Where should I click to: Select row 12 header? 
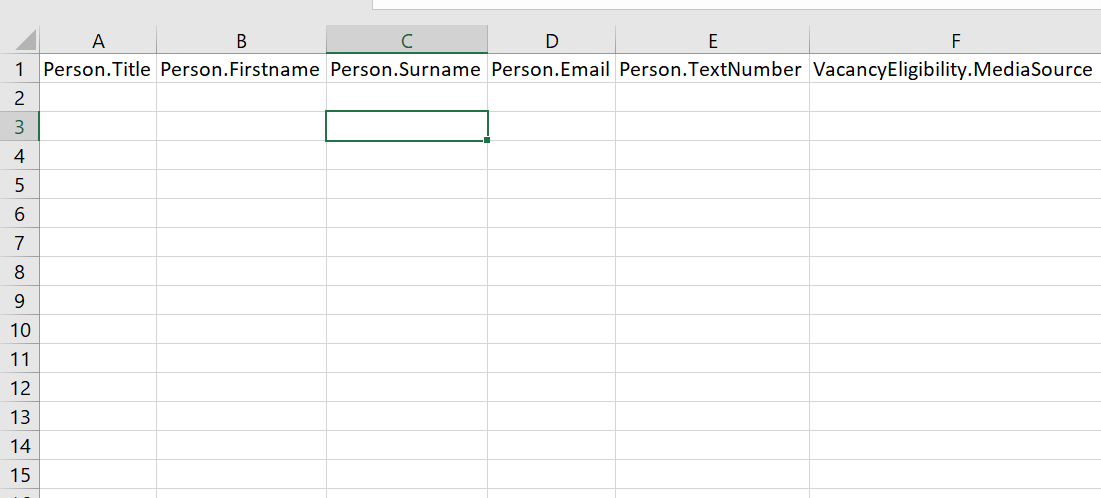(x=19, y=388)
